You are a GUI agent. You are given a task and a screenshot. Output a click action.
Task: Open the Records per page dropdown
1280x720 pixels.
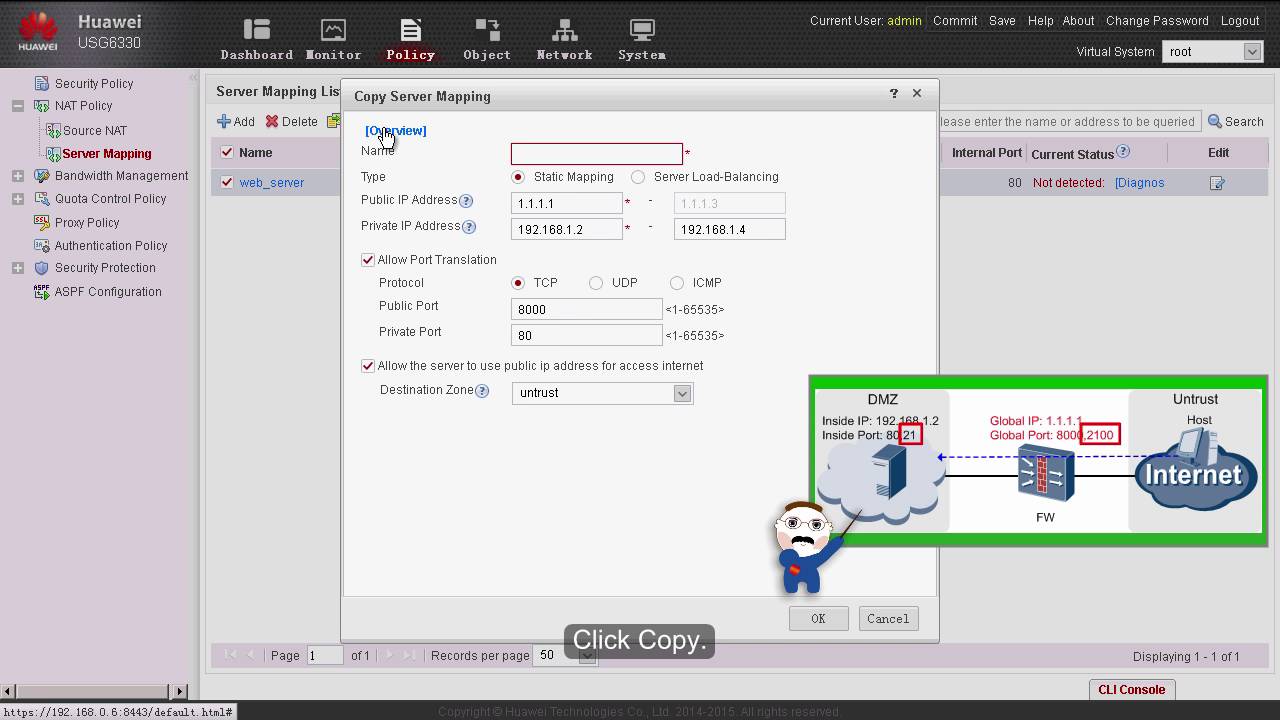tap(588, 655)
